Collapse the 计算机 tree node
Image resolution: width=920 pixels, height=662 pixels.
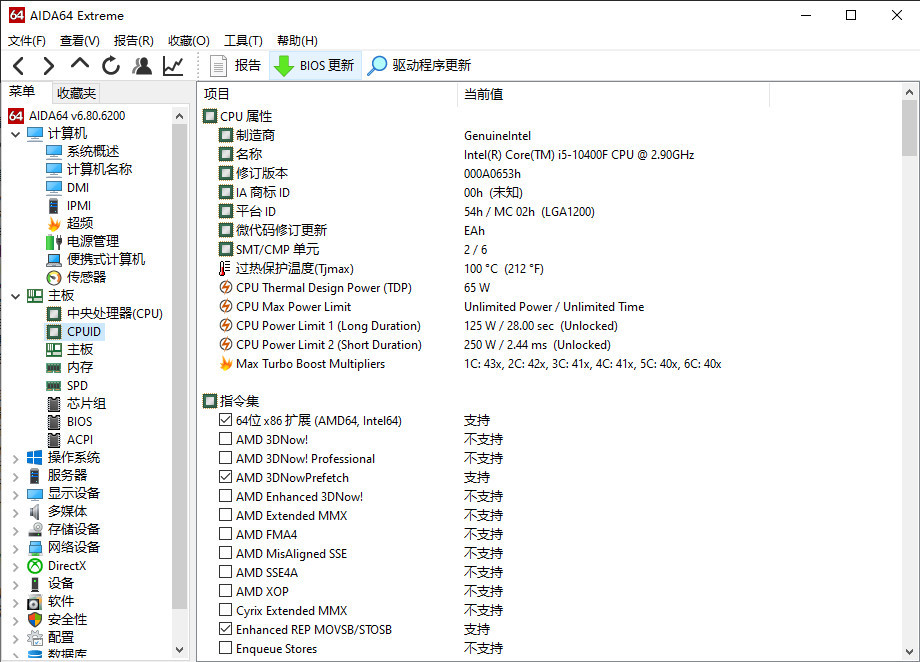15,134
